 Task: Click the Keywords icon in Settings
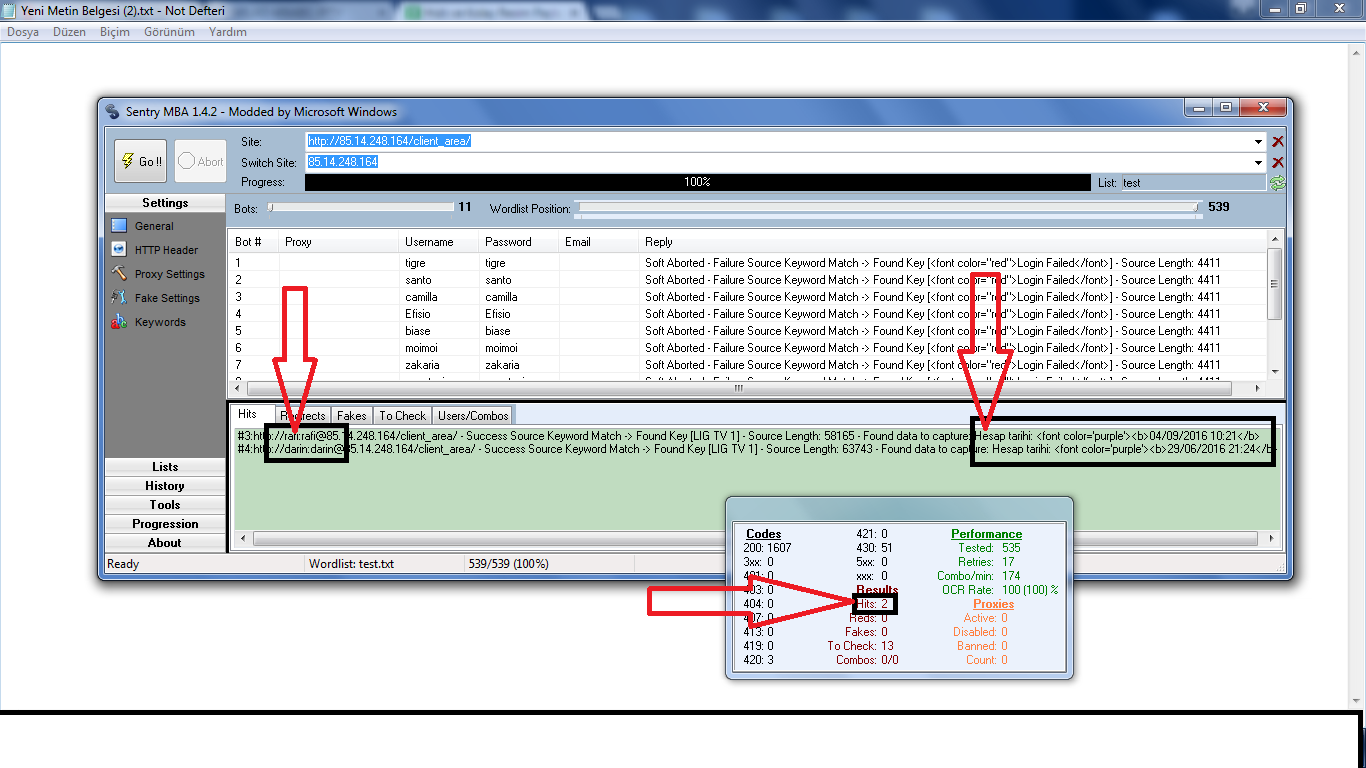tap(119, 322)
